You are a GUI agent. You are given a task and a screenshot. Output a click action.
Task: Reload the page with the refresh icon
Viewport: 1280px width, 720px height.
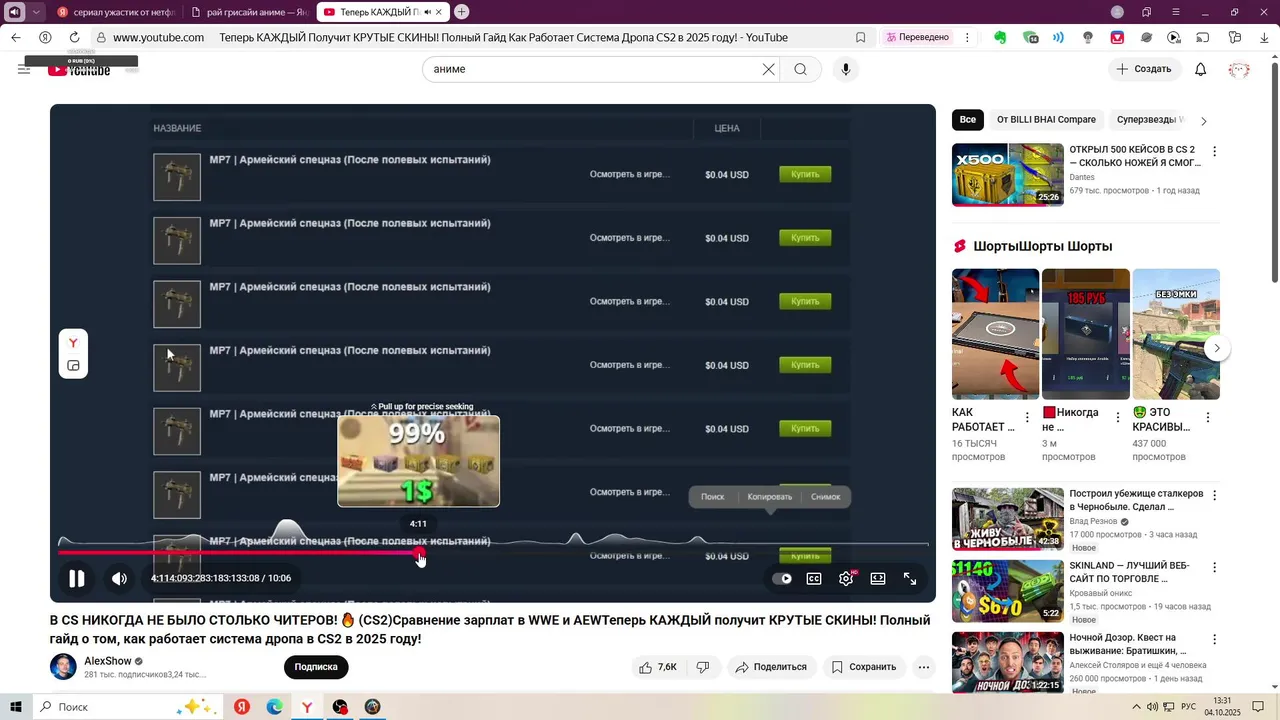(x=74, y=37)
